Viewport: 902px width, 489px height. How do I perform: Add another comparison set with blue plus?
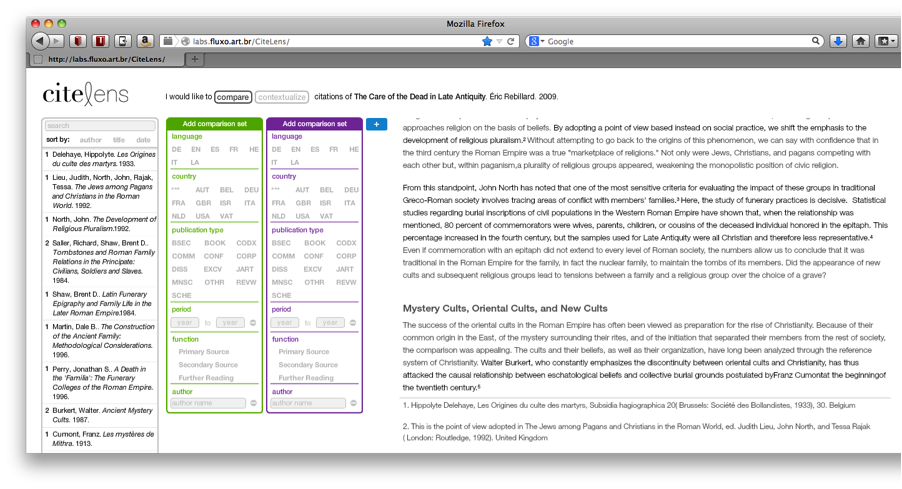coord(376,124)
